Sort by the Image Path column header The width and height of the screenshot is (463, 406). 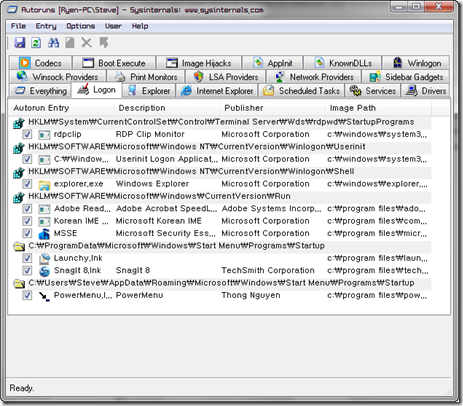tap(378, 108)
